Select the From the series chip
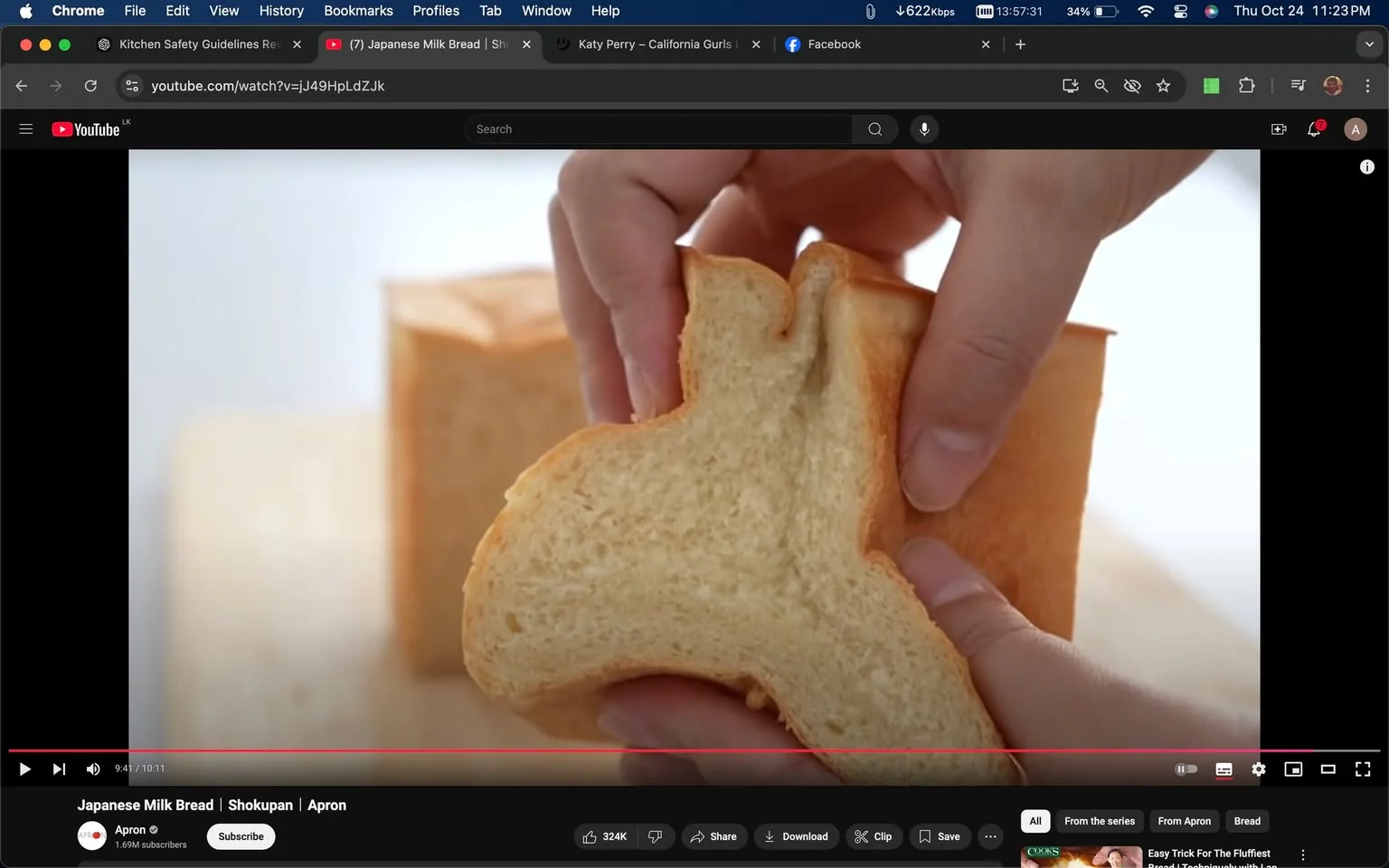This screenshot has width=1389, height=868. tap(1100, 821)
